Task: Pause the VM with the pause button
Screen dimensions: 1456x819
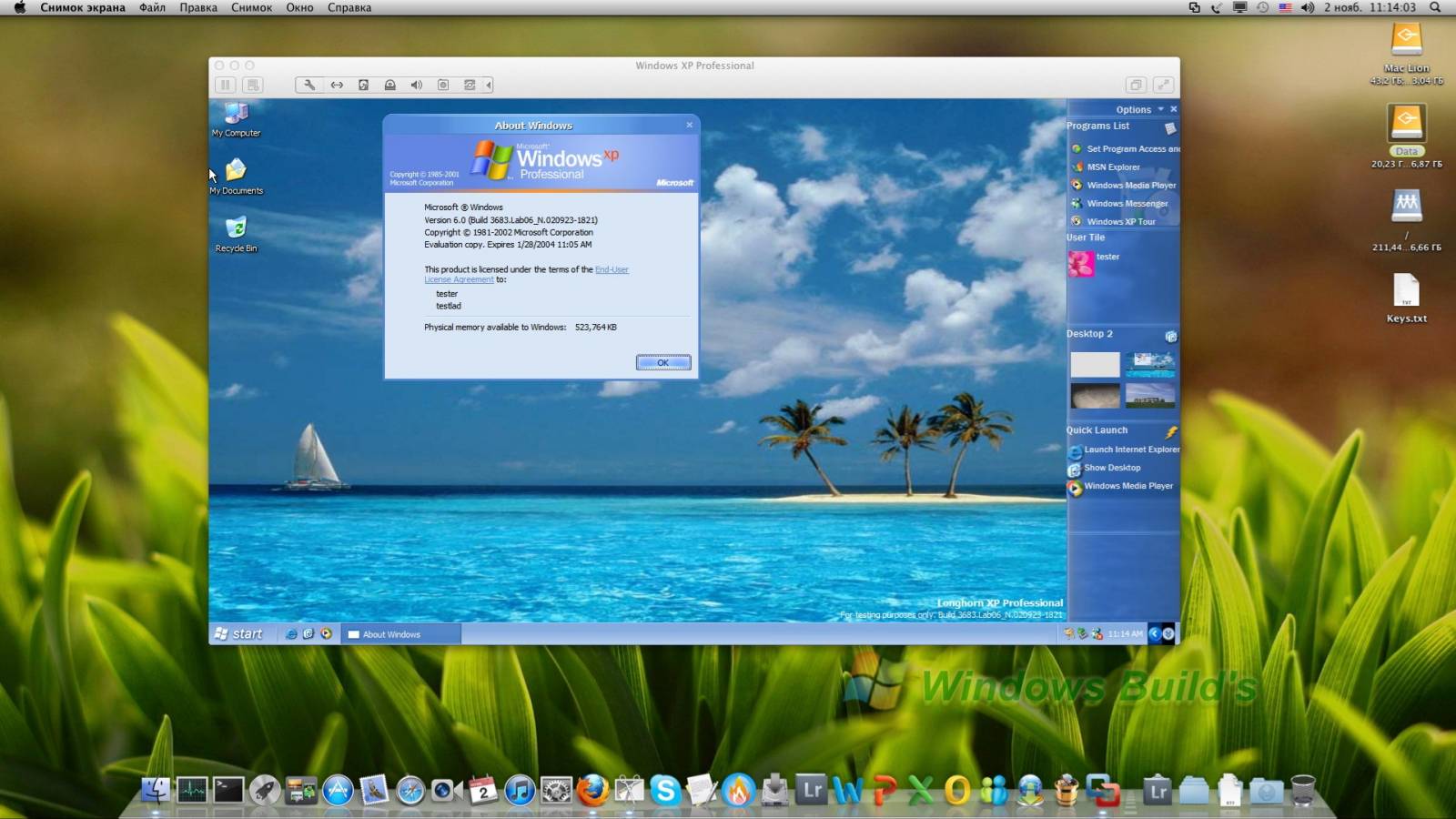Action: point(226,85)
